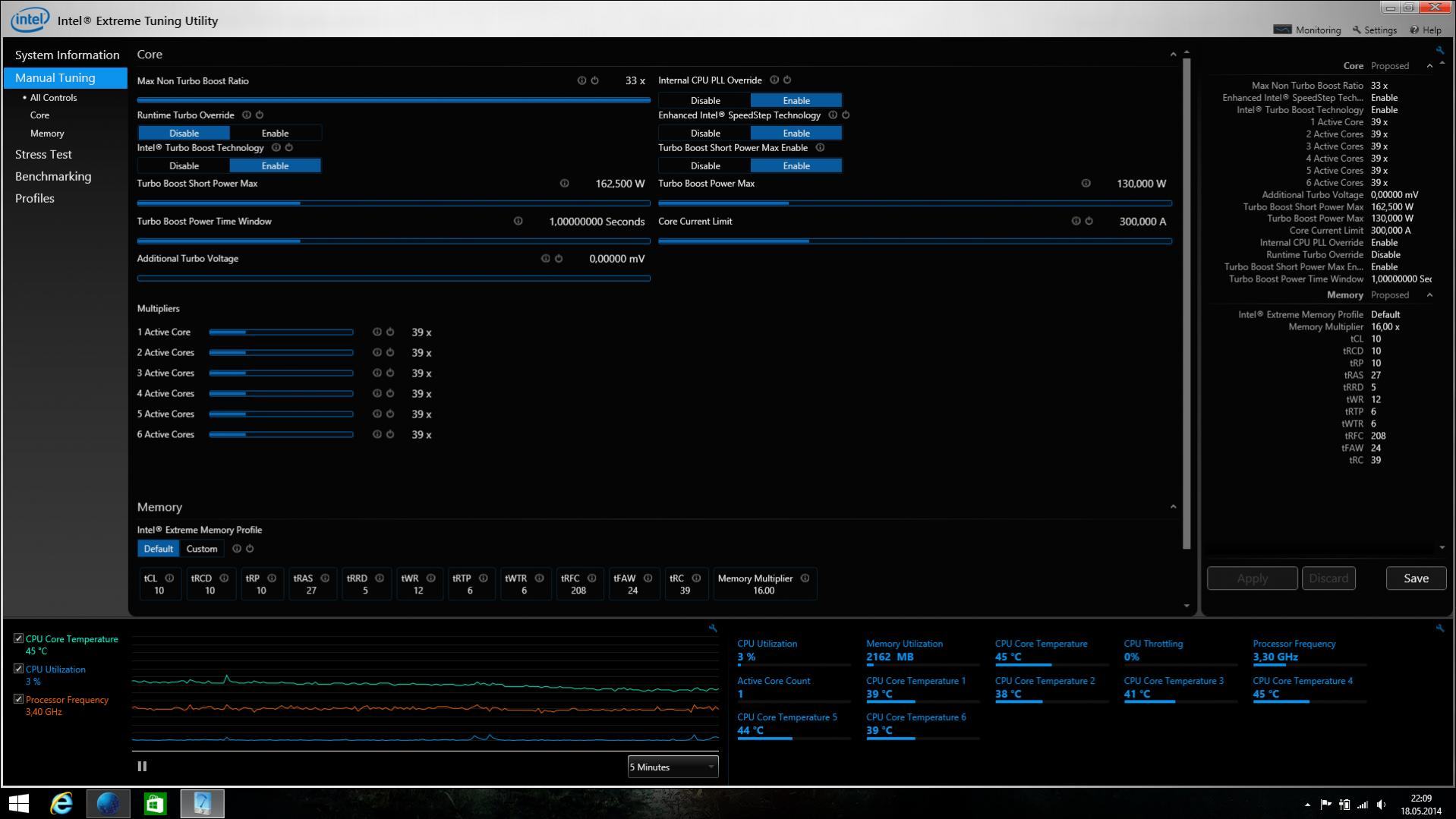The image size is (1456, 819).
Task: Open proposed settings panel wrench icon
Action: [1440, 51]
